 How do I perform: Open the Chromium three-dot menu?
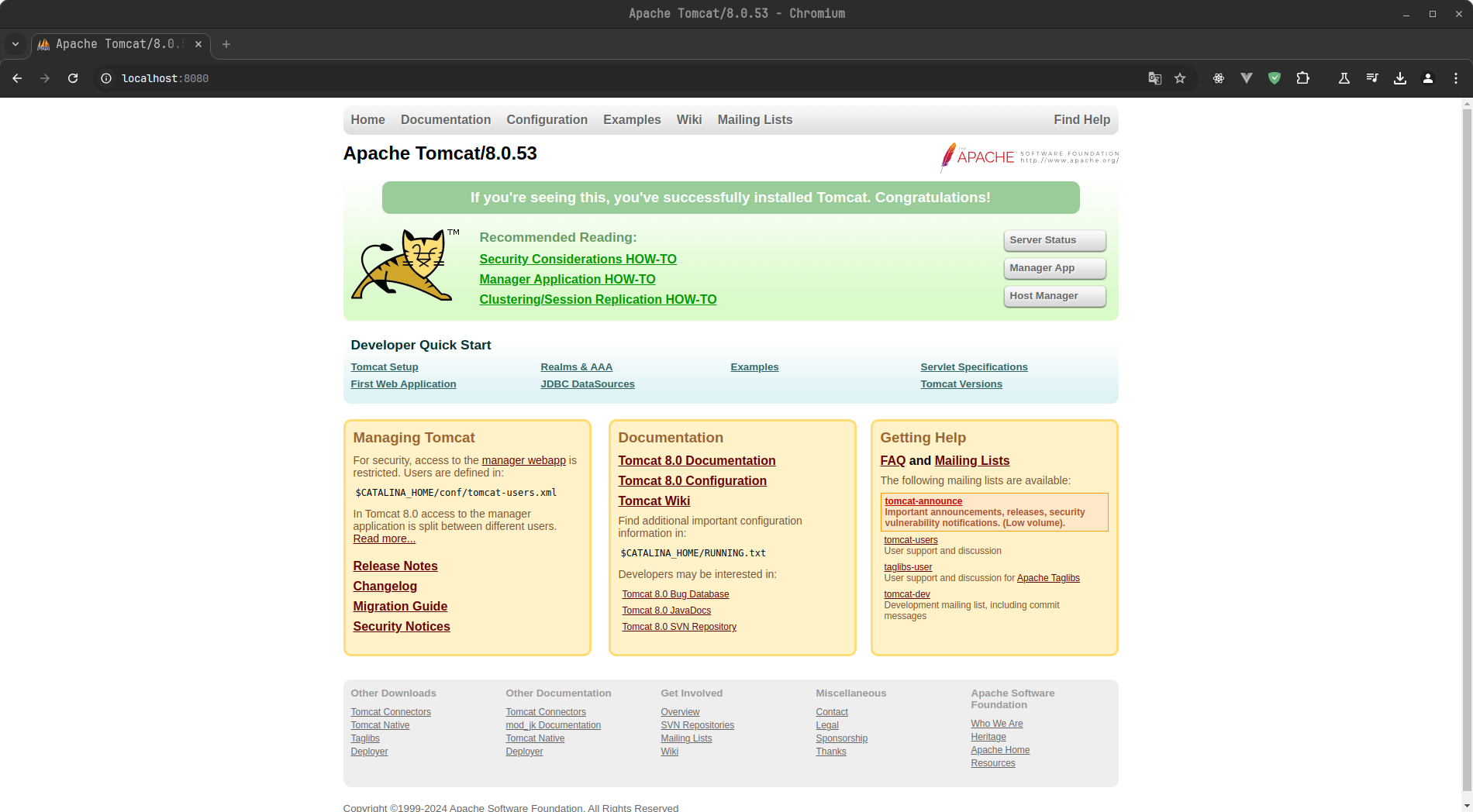(1456, 78)
